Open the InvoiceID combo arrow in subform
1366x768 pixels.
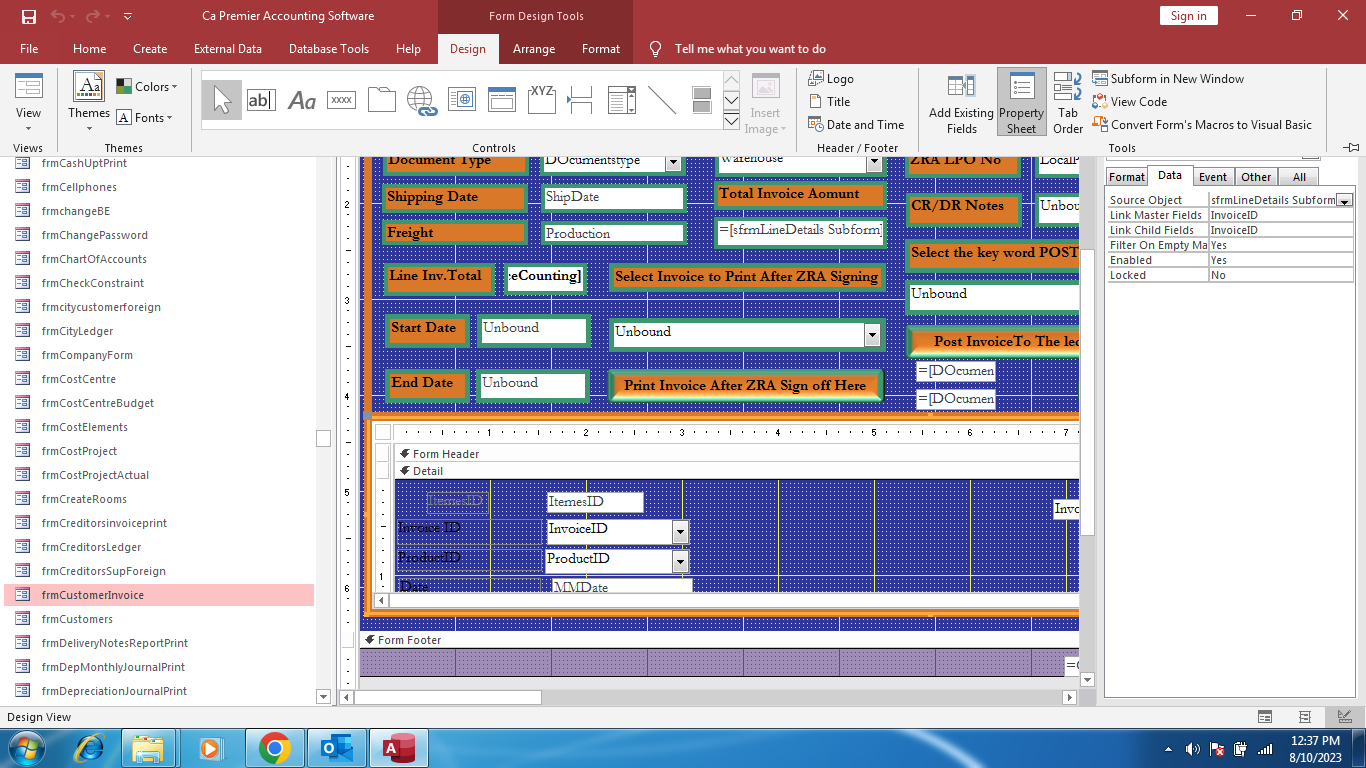point(680,532)
